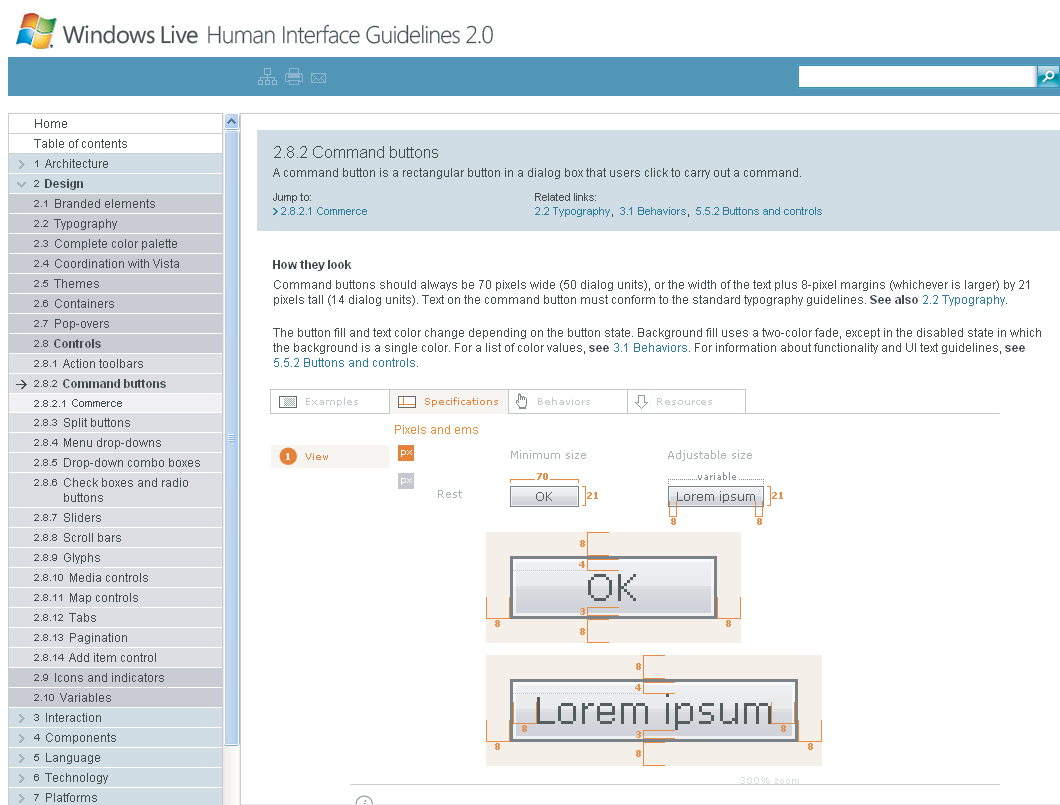
Task: Open 2.10 Variables
Action: [x=116, y=698]
